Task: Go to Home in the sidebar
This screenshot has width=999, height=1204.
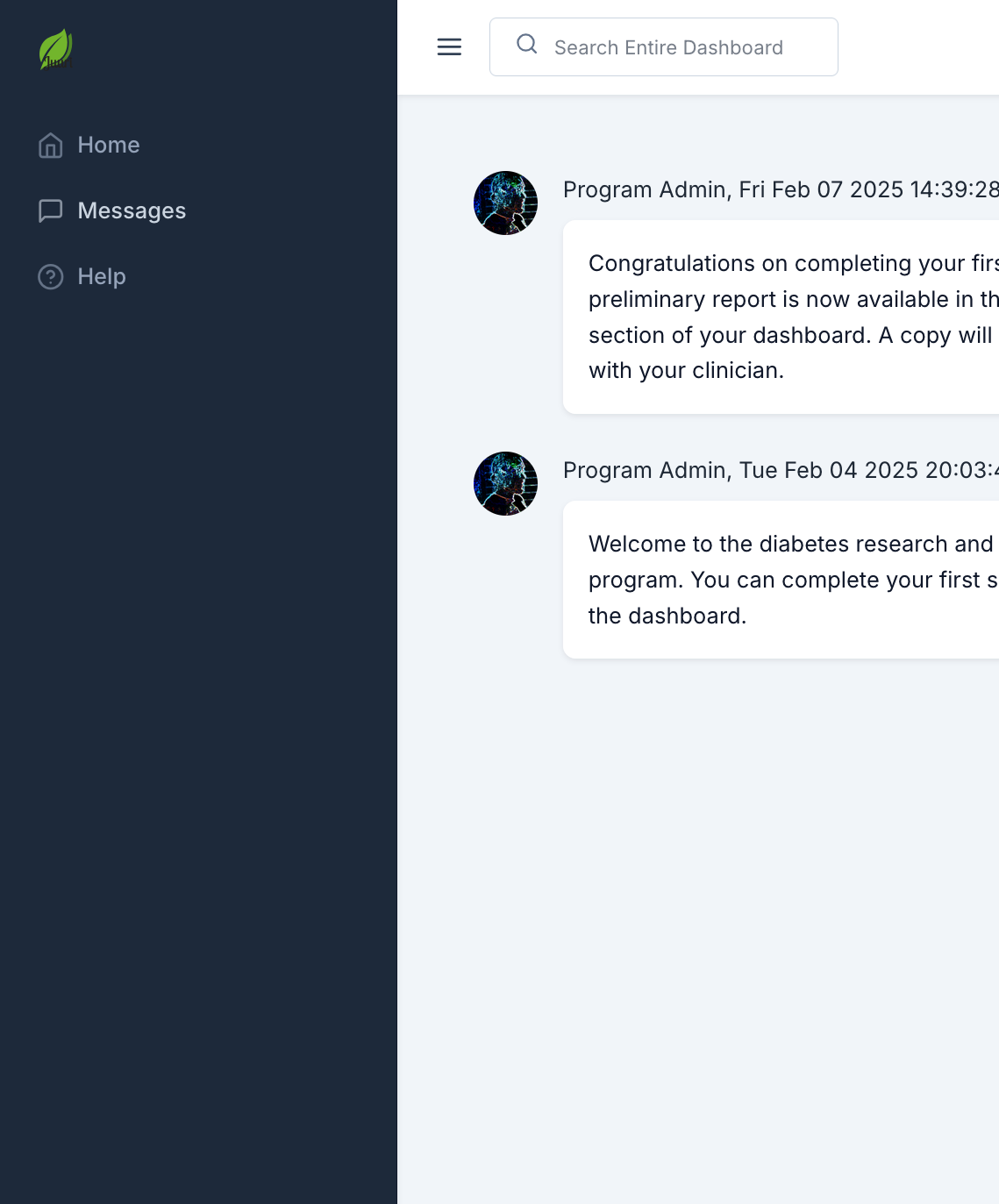Action: pyautogui.click(x=109, y=145)
